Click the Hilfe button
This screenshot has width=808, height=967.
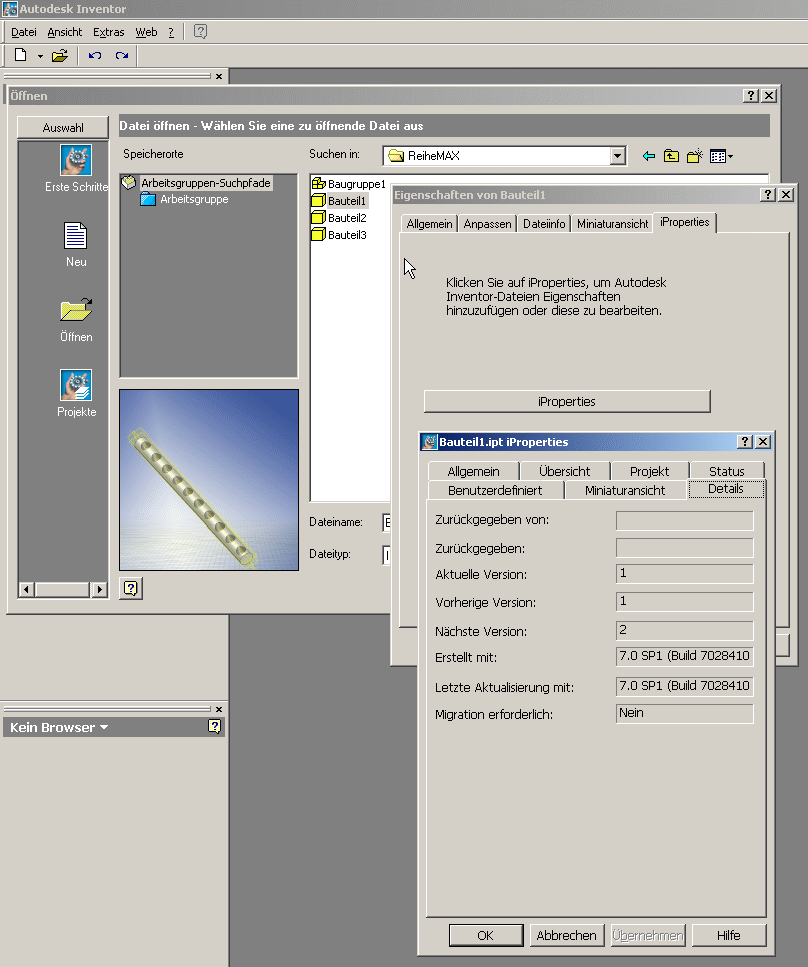point(728,935)
